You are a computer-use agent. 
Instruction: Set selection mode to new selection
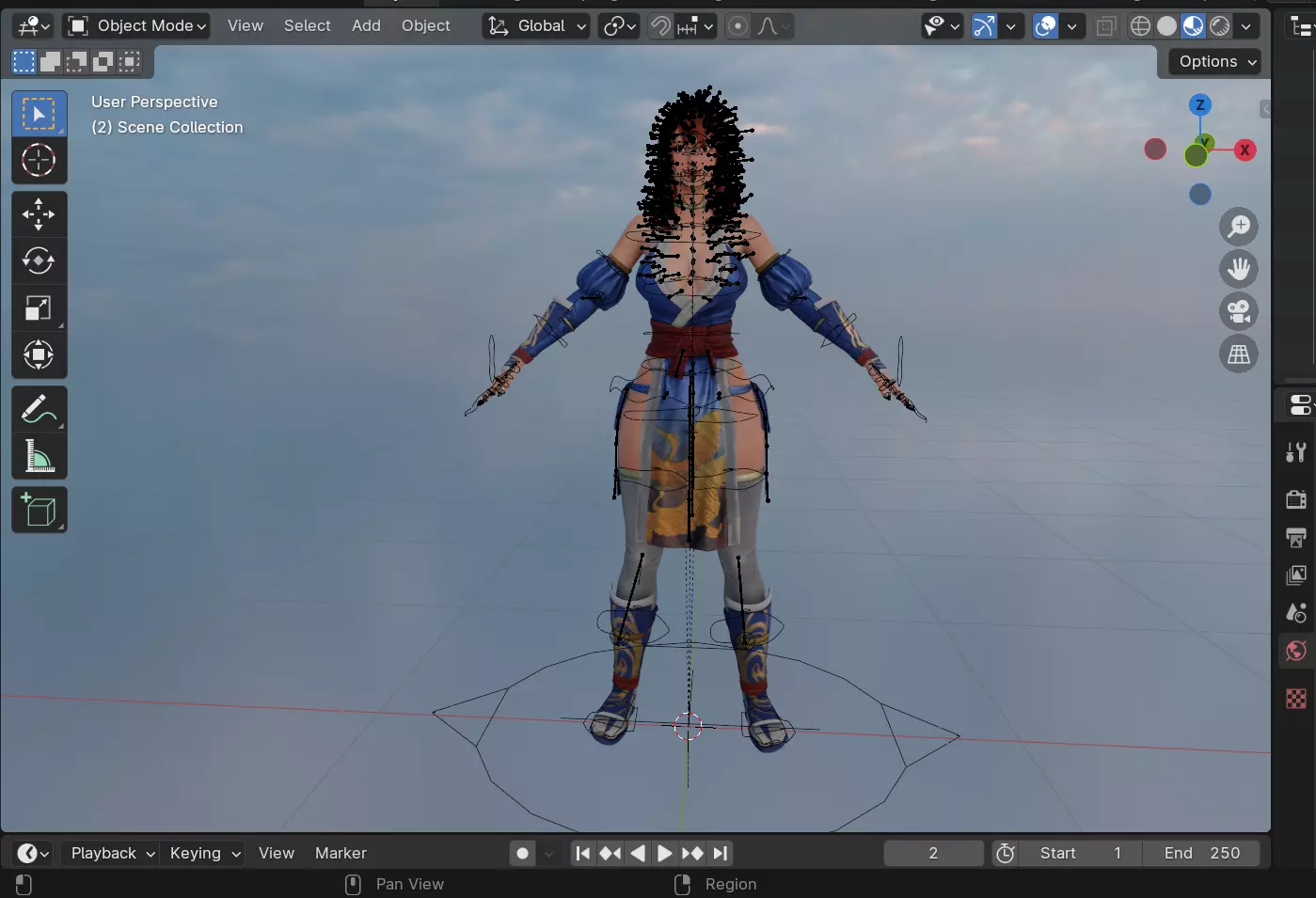point(24,62)
